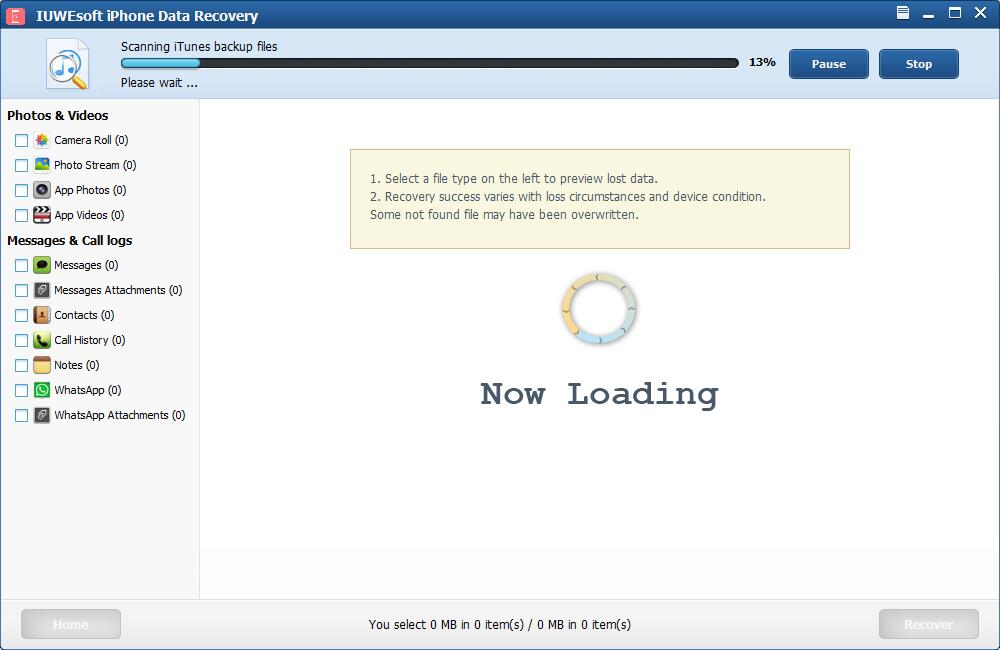Image resolution: width=1000 pixels, height=650 pixels.
Task: Click the Now Loading spinner ring
Action: 599,309
